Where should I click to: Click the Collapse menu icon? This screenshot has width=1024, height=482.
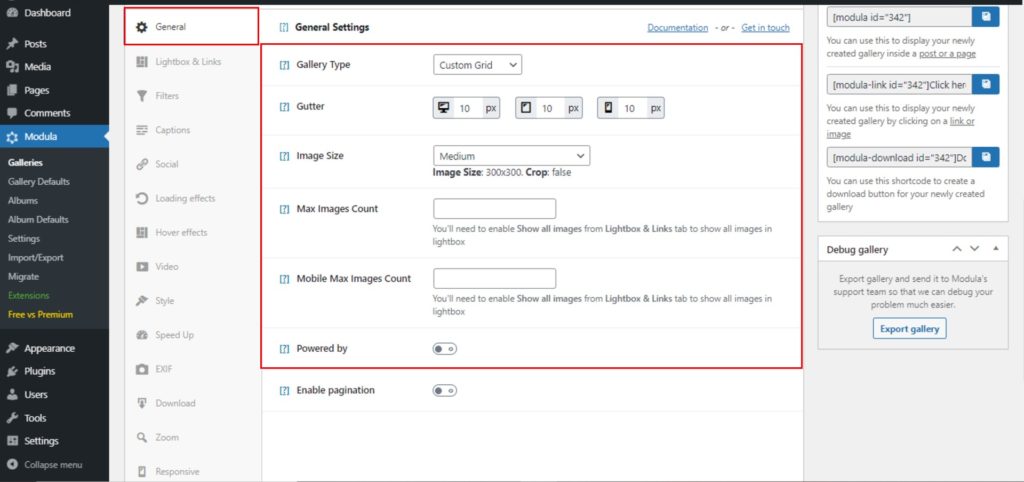[x=12, y=465]
